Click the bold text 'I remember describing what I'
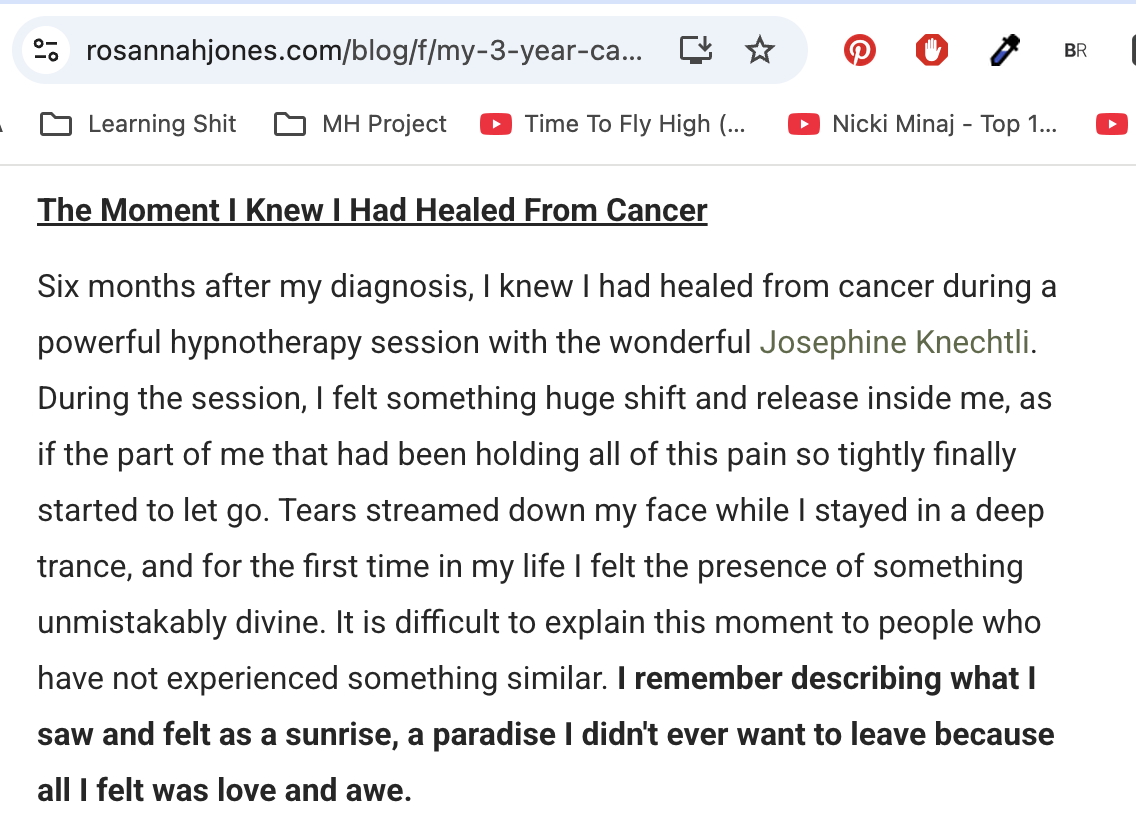 click(x=826, y=679)
